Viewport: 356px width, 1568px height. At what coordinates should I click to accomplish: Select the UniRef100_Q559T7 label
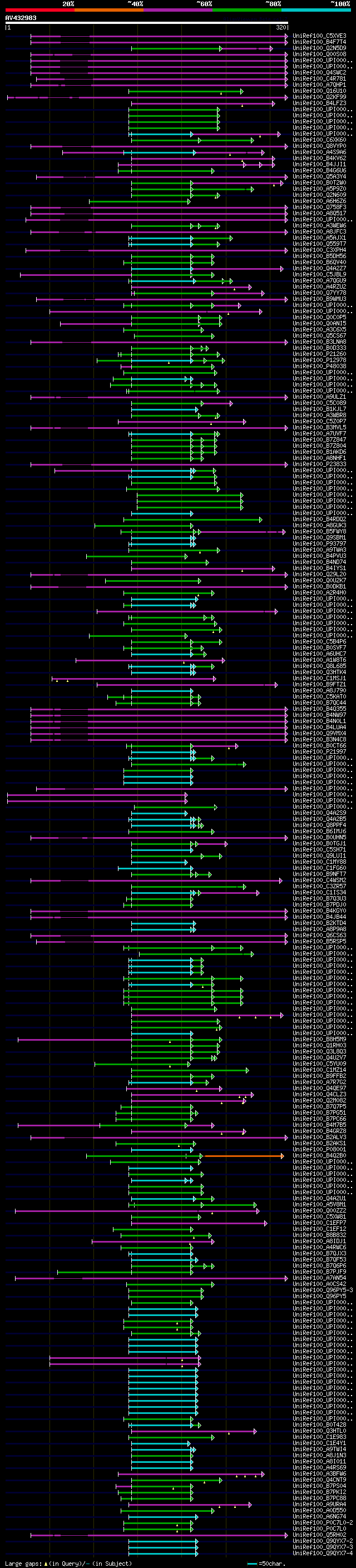click(319, 244)
